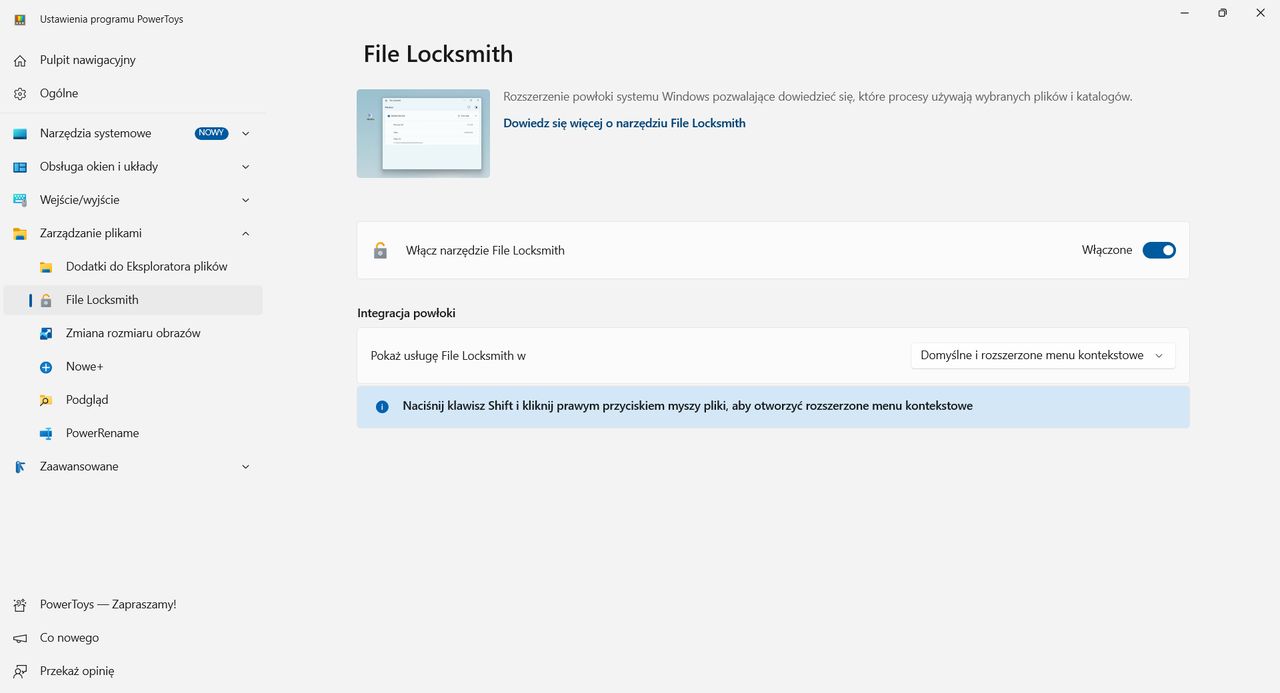Open the PowerRename icon in sidebar
This screenshot has height=693, width=1280.
[x=46, y=433]
